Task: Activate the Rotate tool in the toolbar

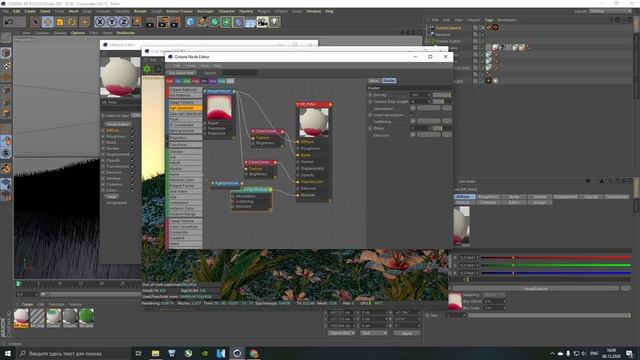Action: coord(72,22)
